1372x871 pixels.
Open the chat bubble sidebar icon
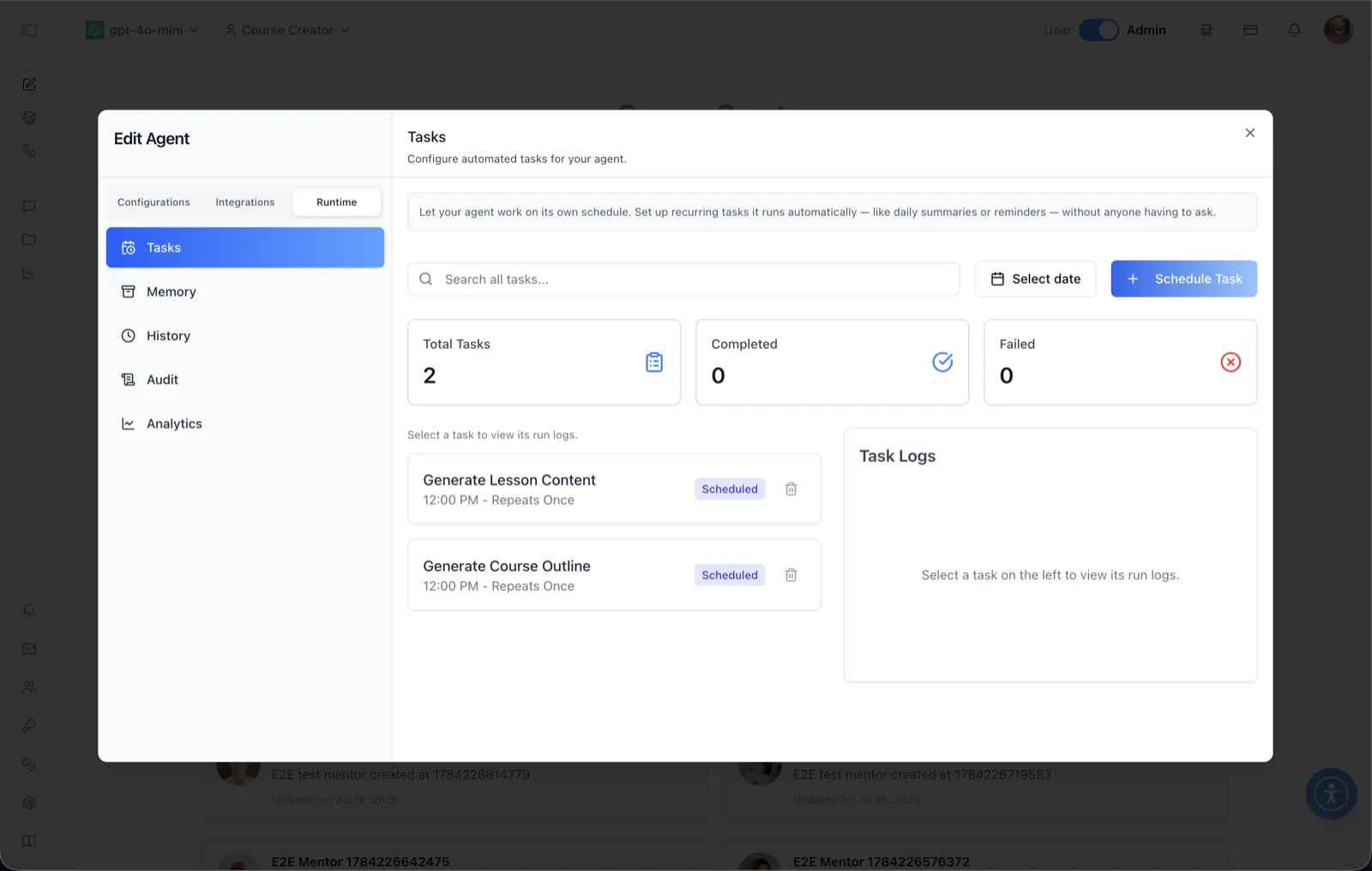click(x=29, y=206)
